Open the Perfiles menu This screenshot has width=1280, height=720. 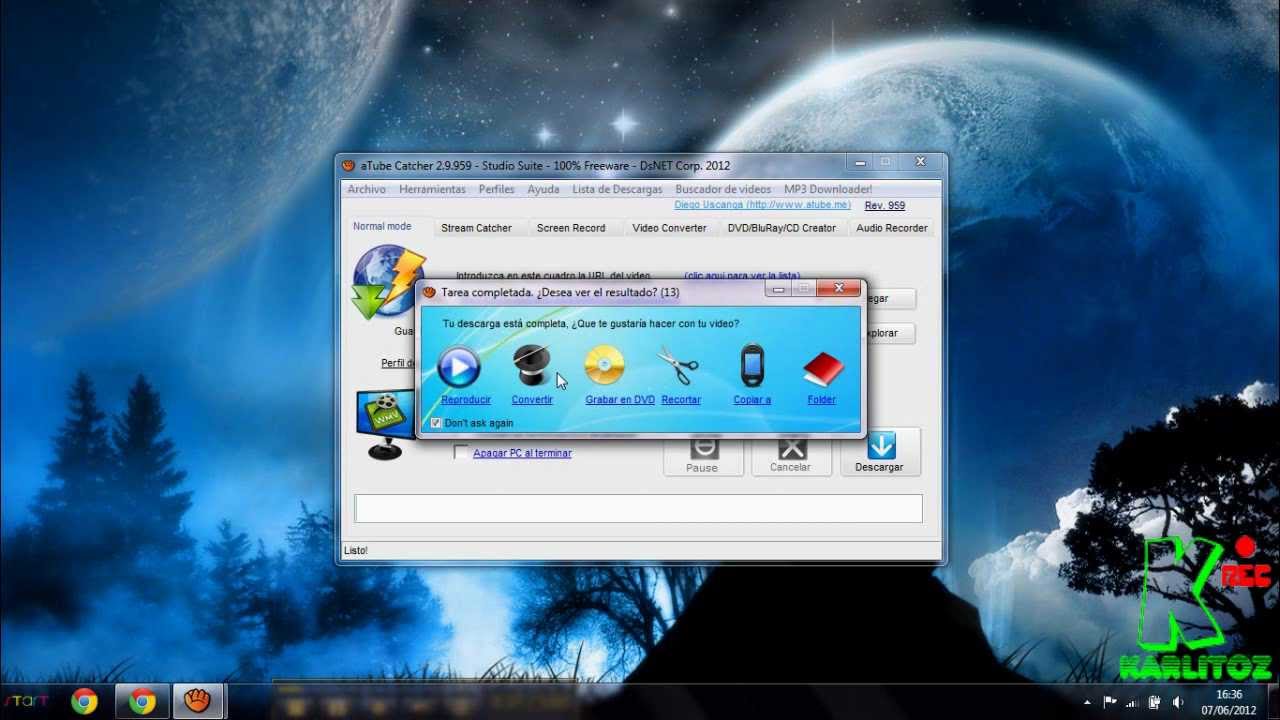[496, 189]
